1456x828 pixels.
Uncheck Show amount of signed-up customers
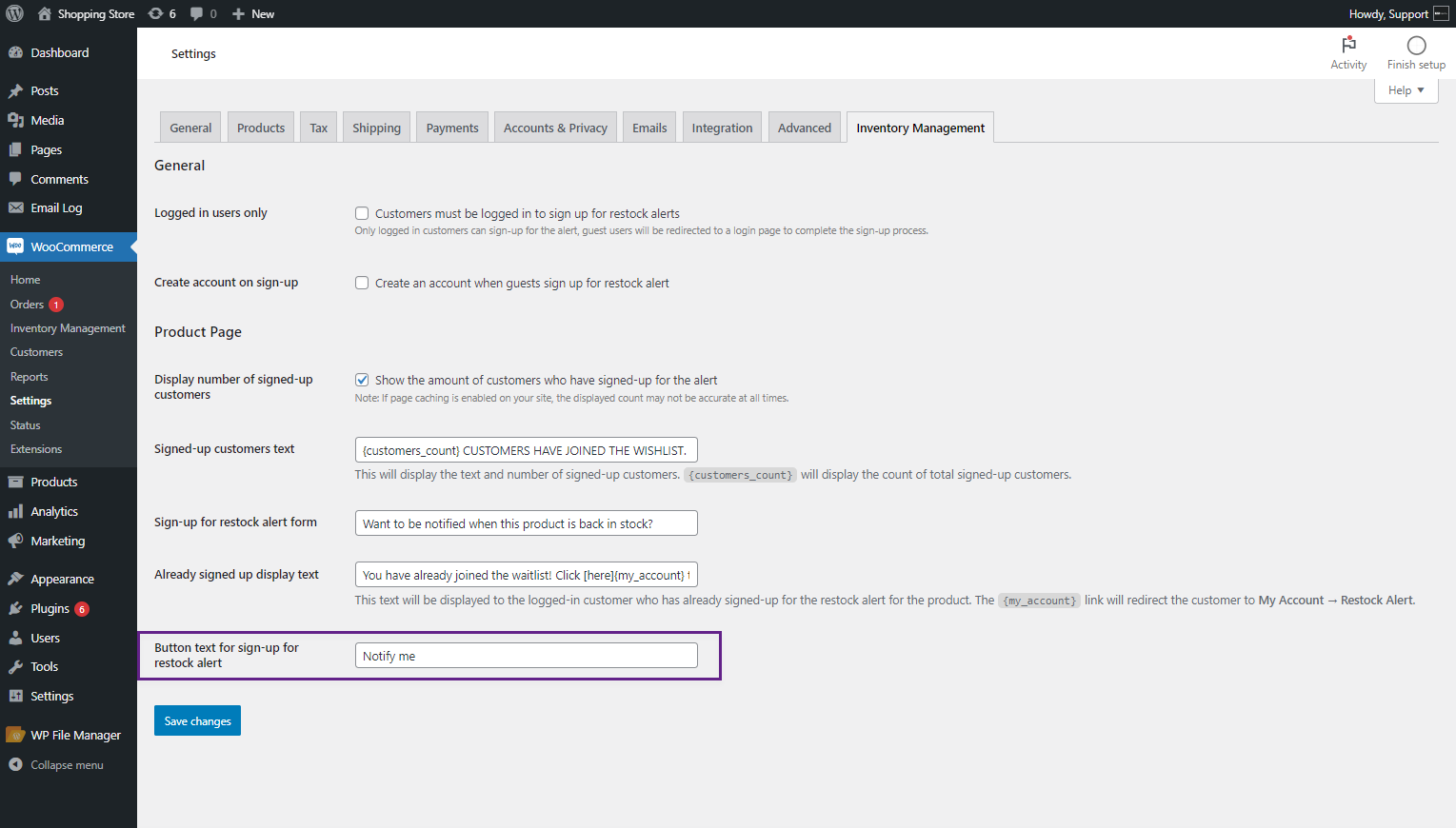(x=362, y=380)
